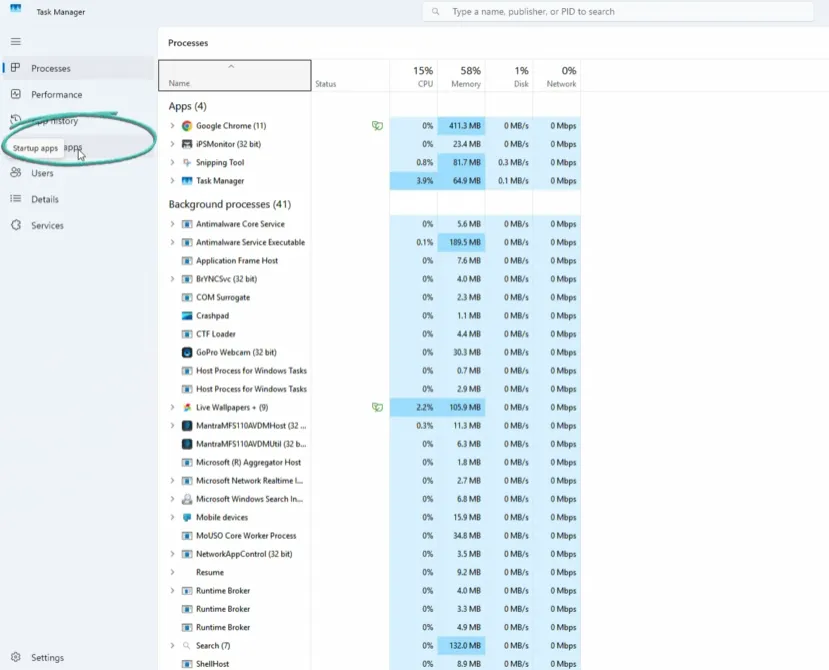Open the Services page
829x670 pixels.
(x=78, y=225)
